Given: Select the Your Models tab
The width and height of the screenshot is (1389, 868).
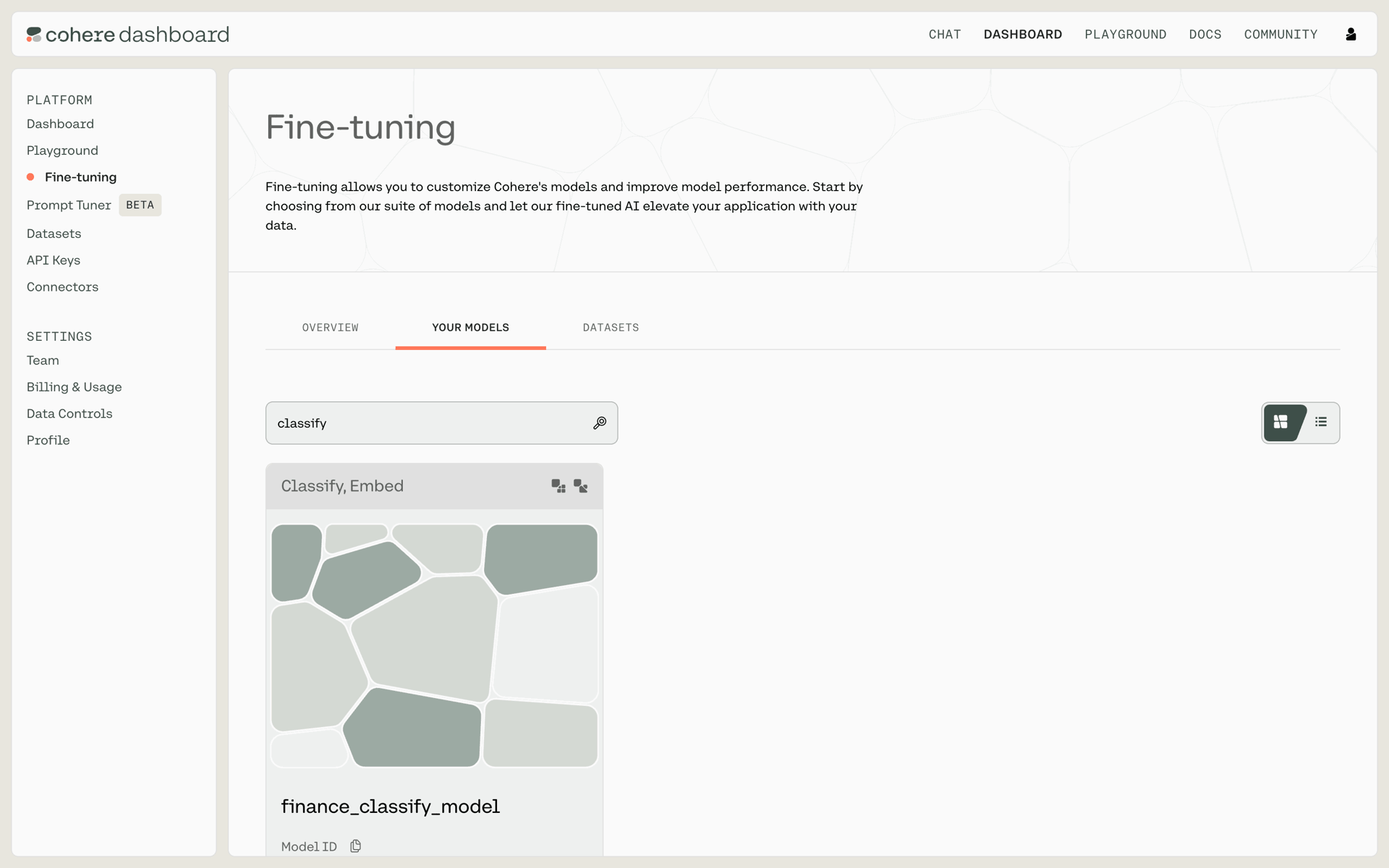Looking at the screenshot, I should 470,328.
